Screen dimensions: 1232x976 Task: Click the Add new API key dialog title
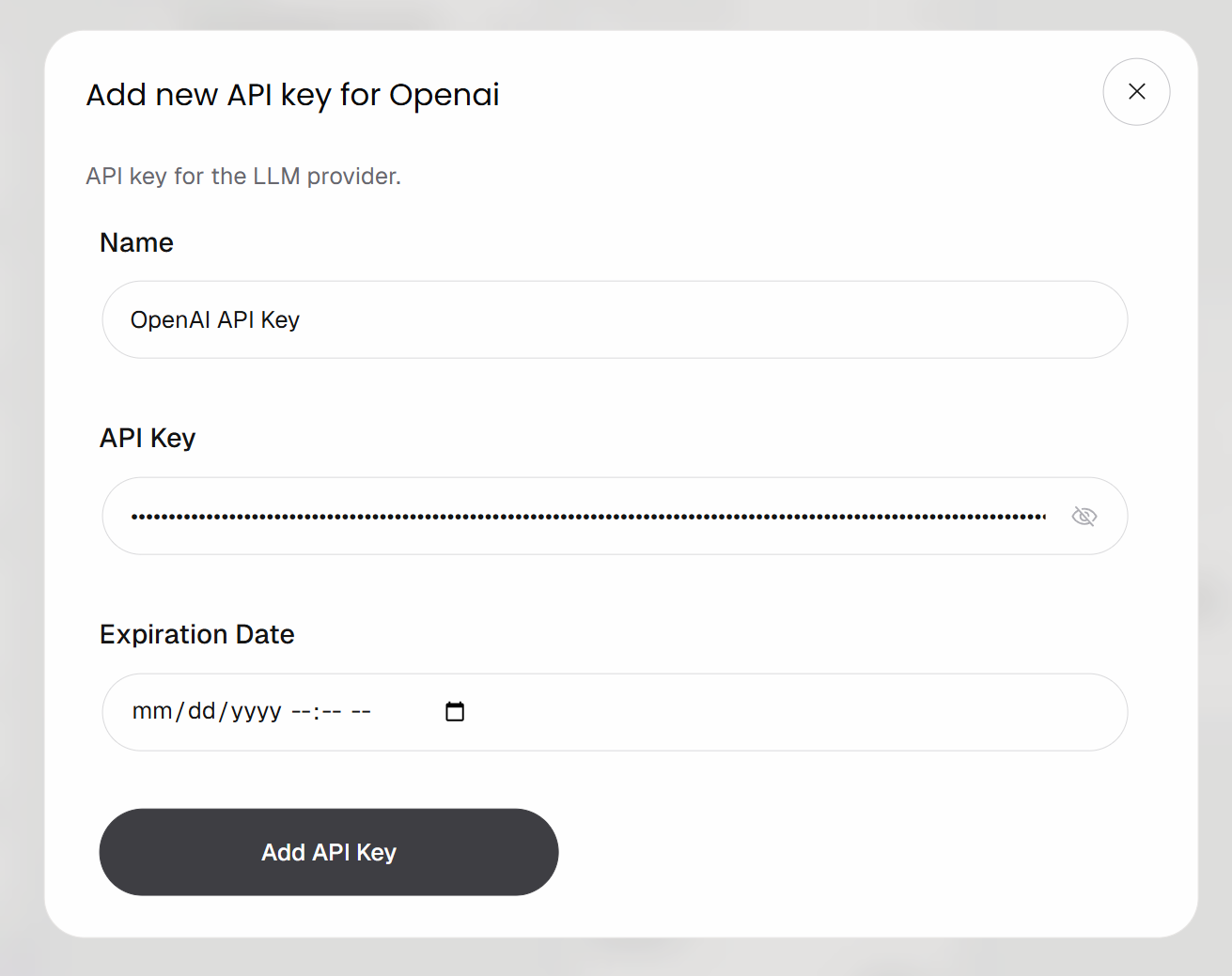(x=291, y=94)
